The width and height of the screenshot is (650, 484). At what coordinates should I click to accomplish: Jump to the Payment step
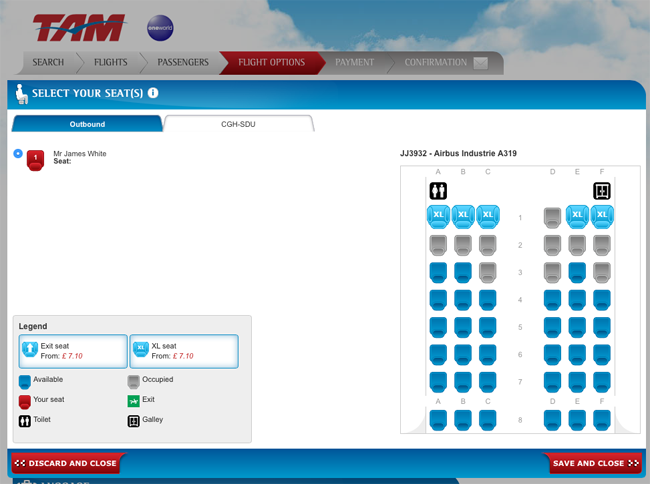(354, 62)
